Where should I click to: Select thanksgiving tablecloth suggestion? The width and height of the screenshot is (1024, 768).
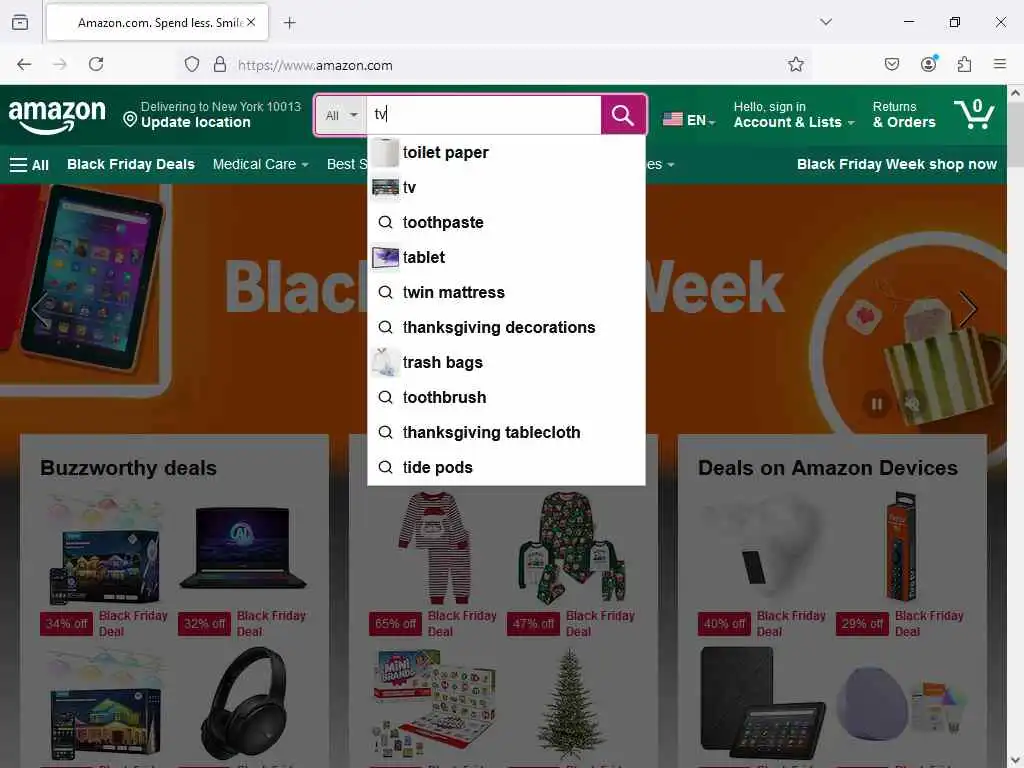click(x=506, y=432)
